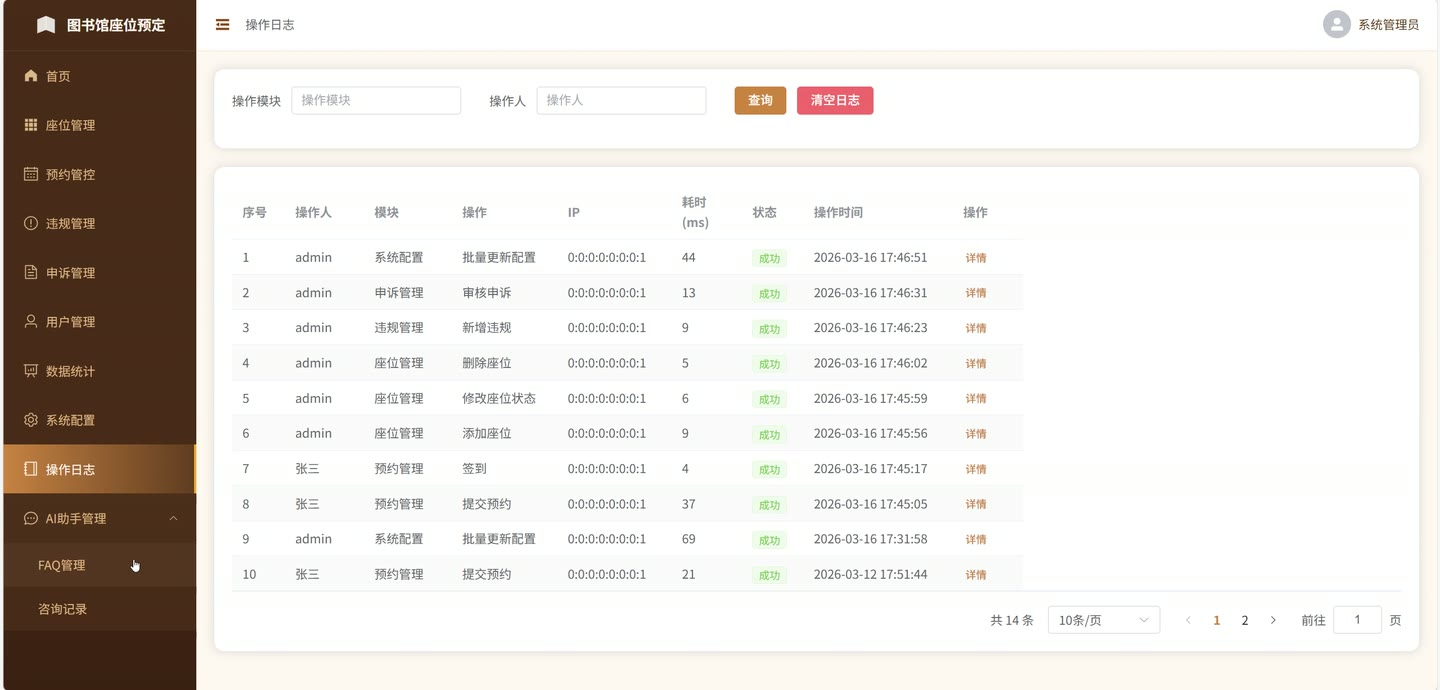Viewport: 1440px width, 690px height.
Task: Click the 2026-03-12 17:51:44 timestamp
Action: coord(870,574)
